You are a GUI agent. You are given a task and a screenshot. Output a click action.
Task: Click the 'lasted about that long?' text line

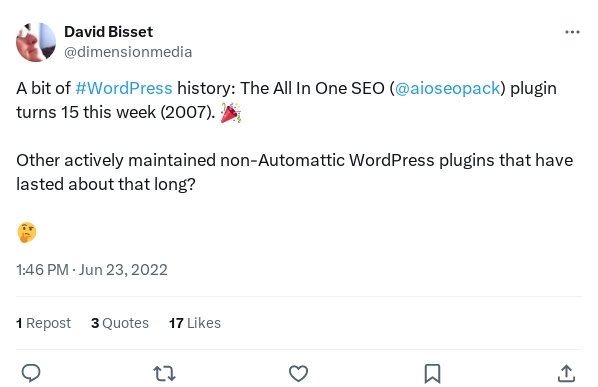pos(106,184)
